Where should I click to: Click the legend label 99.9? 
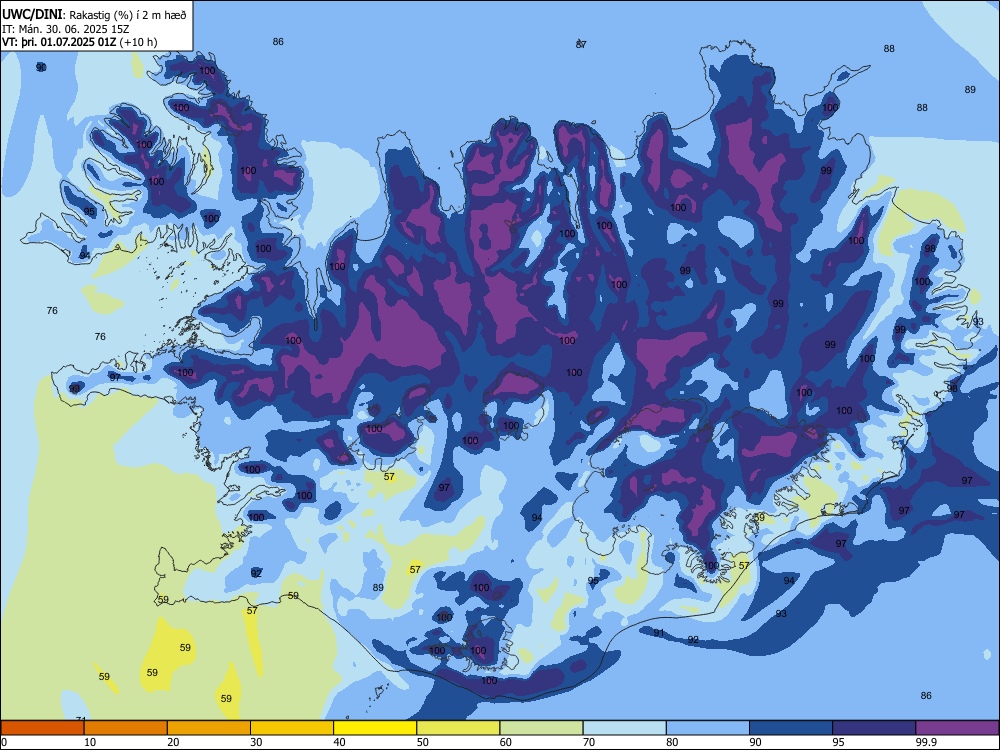point(925,742)
